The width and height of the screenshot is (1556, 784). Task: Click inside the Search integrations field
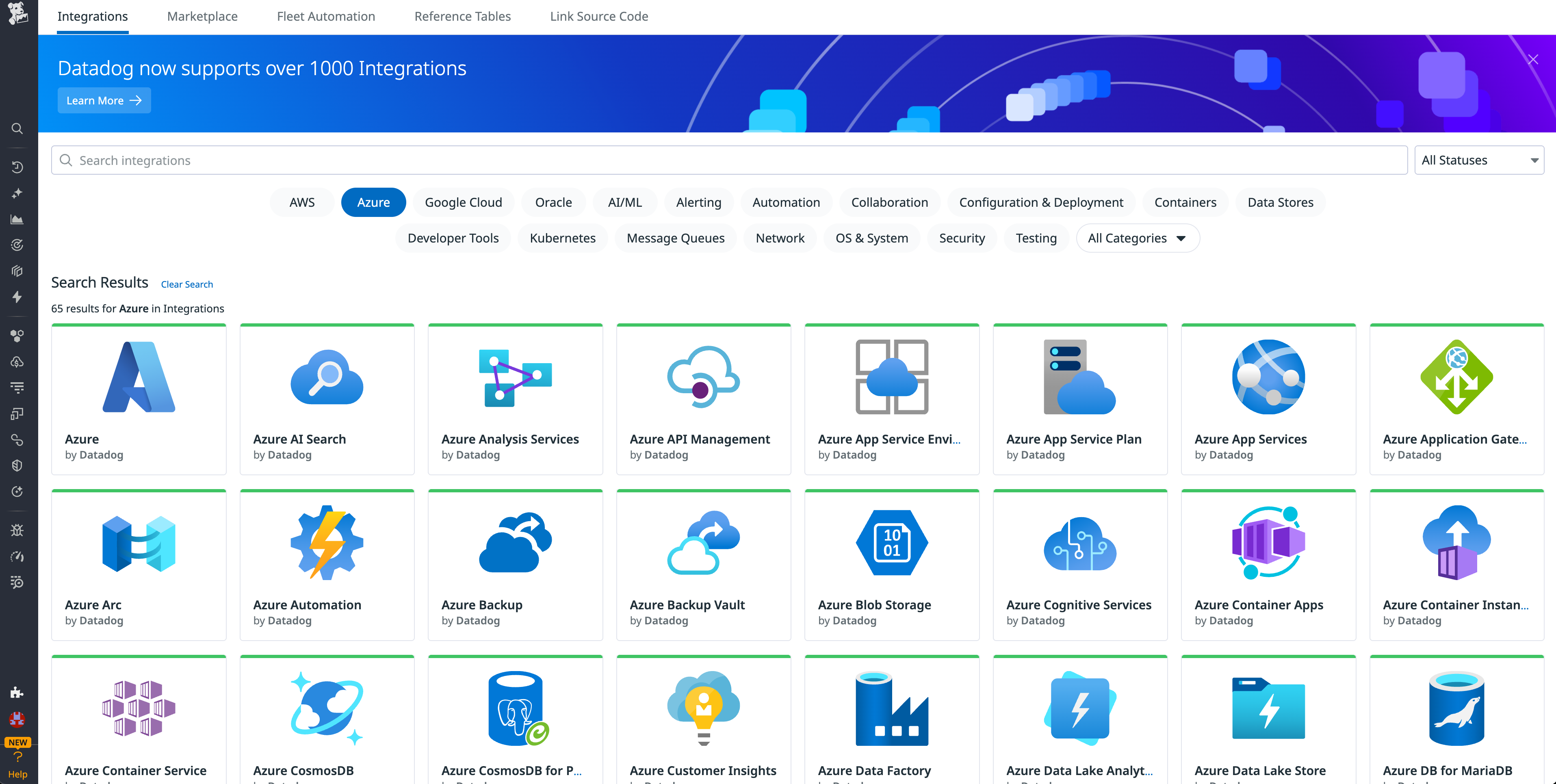pyautogui.click(x=423, y=160)
